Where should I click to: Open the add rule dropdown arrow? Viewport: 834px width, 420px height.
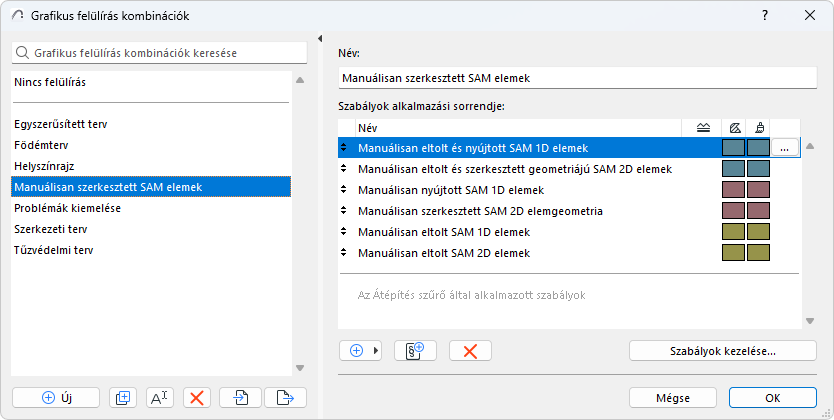[x=377, y=350]
